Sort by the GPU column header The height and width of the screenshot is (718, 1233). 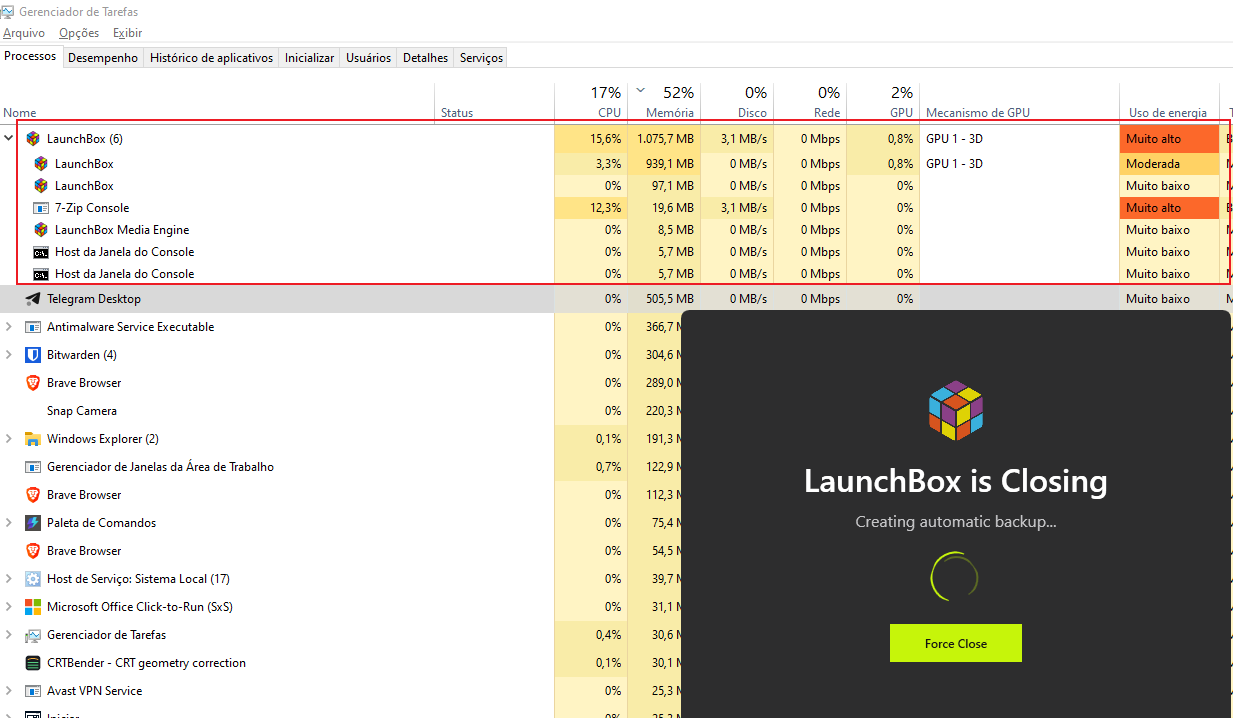[883, 102]
